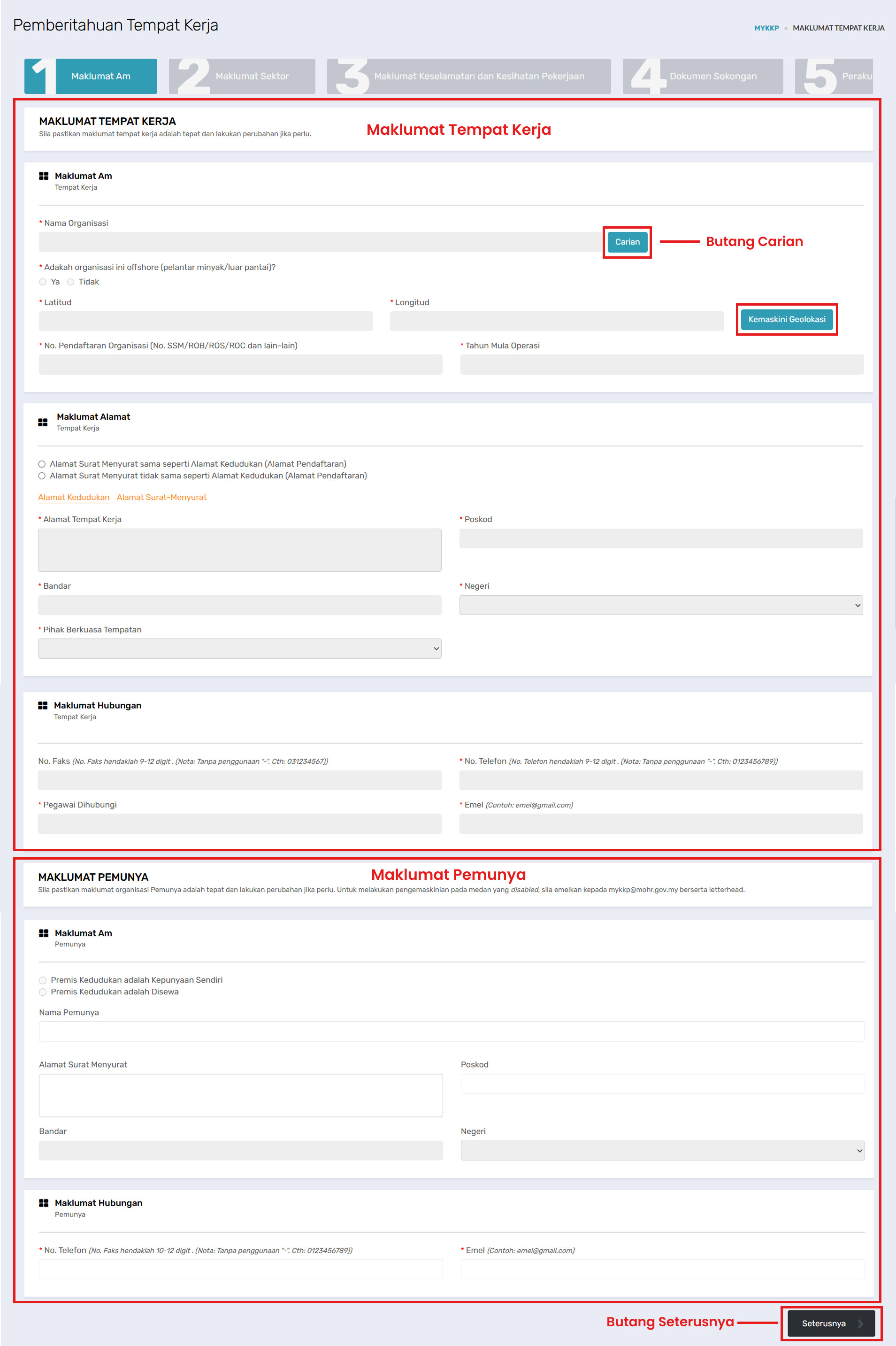
Task: Open the Negeri dropdown for Pemunya
Action: [662, 1151]
